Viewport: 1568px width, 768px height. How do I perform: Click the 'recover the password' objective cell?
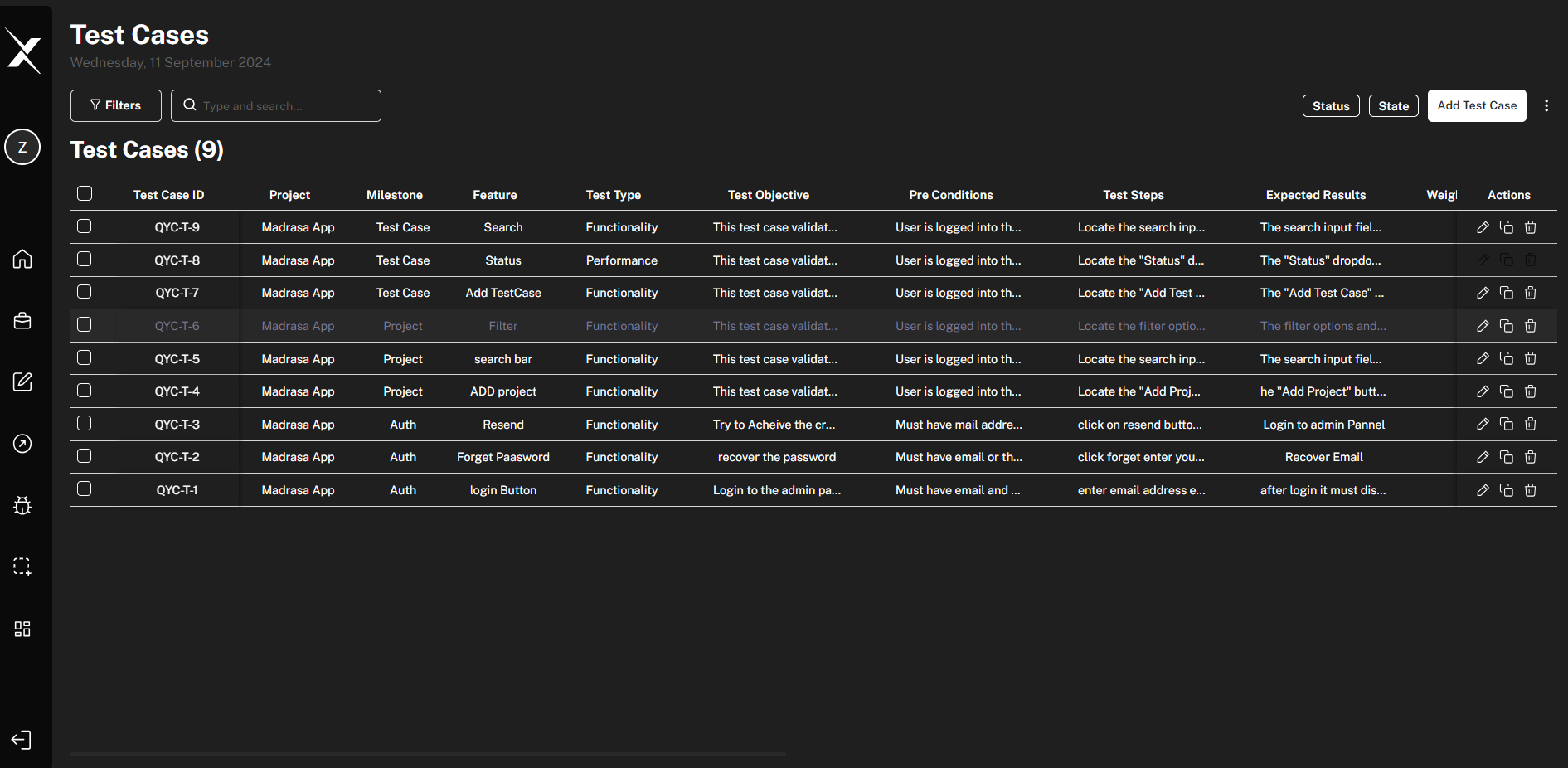coord(777,457)
